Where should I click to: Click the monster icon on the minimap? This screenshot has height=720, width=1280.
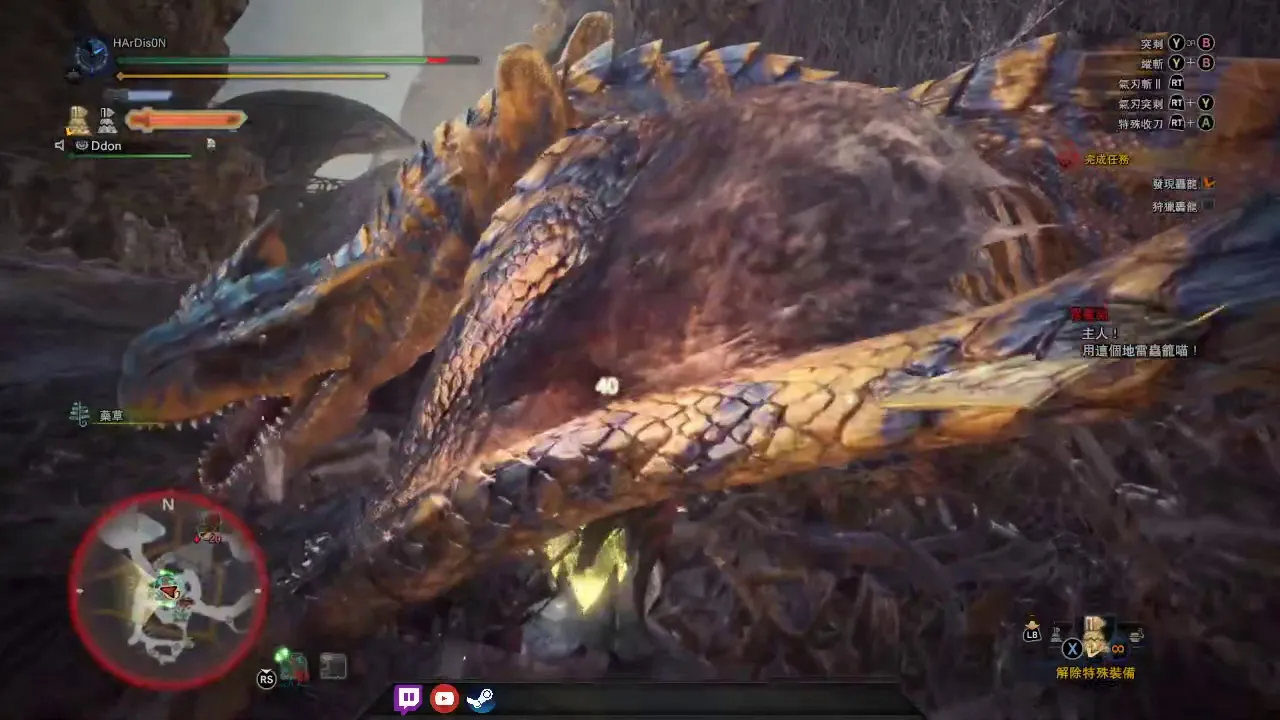(209, 526)
